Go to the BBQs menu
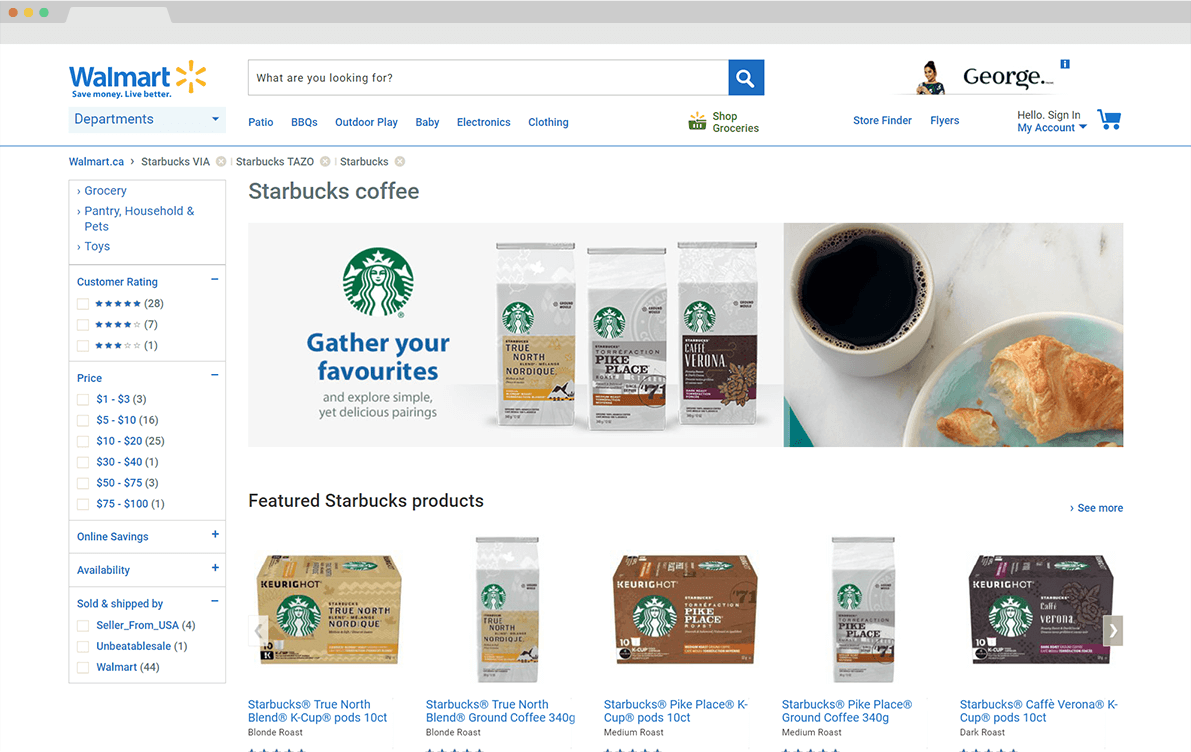Screen dimensions: 1191x752 click(x=304, y=122)
